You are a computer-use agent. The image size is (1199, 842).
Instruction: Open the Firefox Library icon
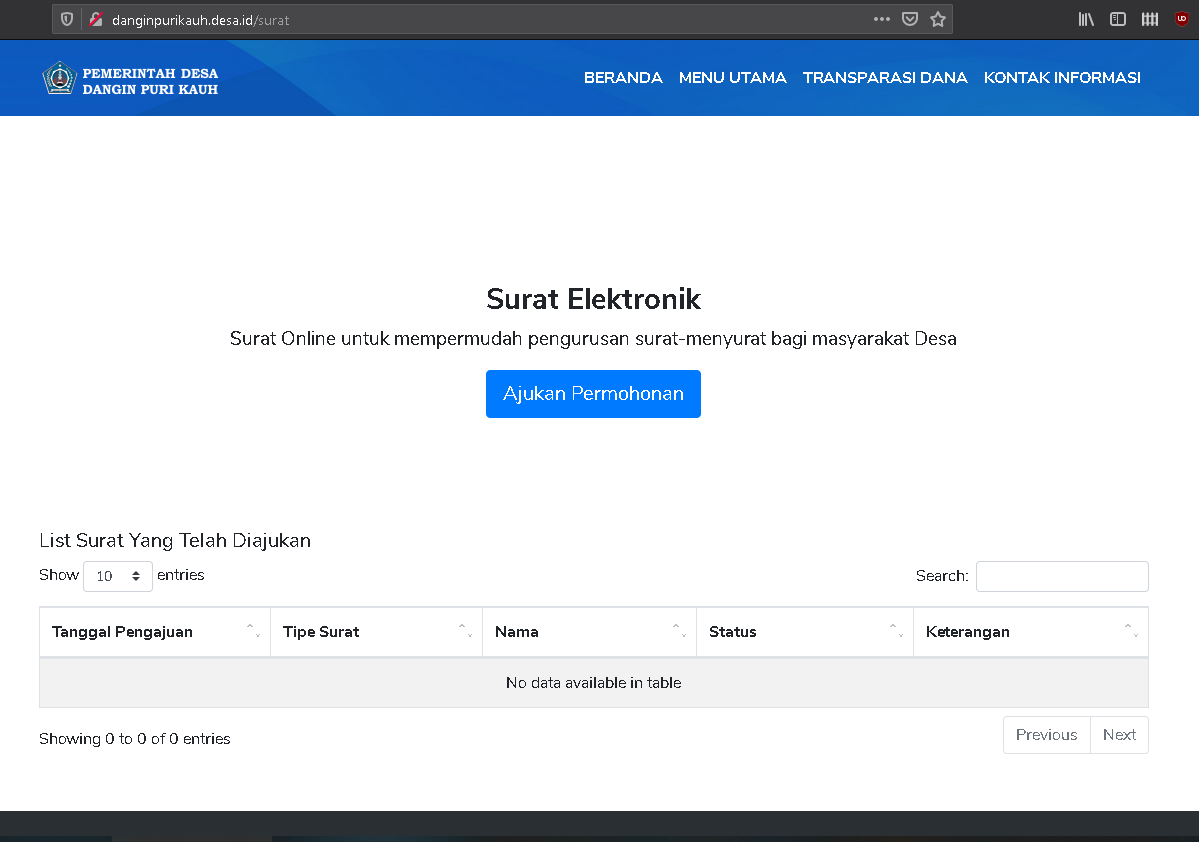point(1086,18)
